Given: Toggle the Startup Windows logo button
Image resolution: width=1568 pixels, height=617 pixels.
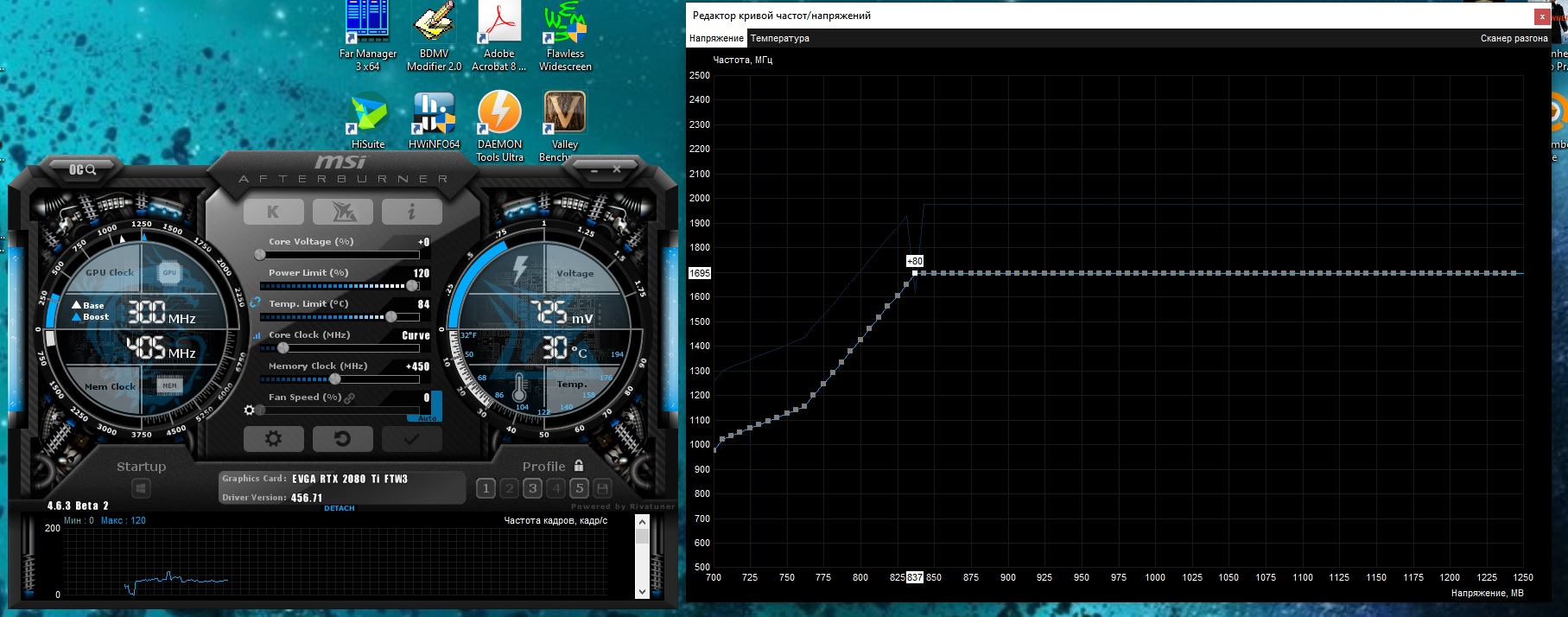Looking at the screenshot, I should (141, 489).
